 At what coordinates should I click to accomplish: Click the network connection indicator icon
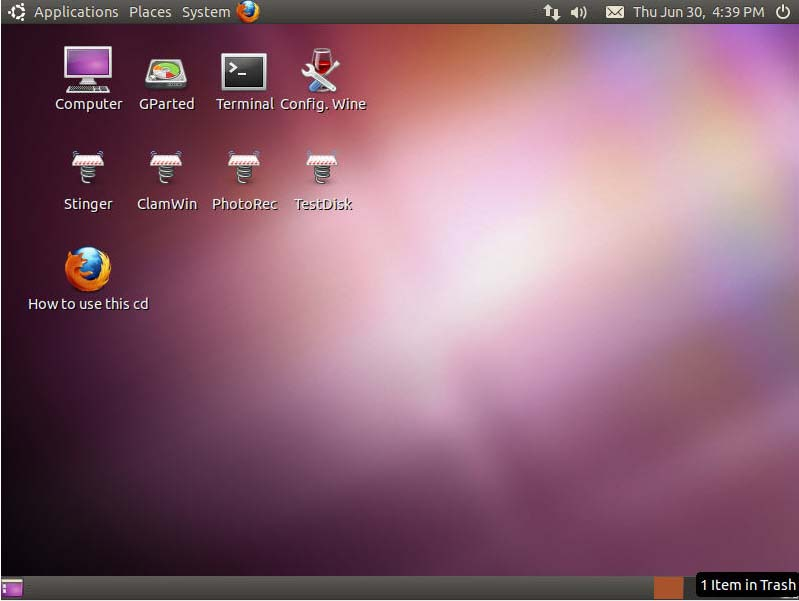[x=551, y=12]
